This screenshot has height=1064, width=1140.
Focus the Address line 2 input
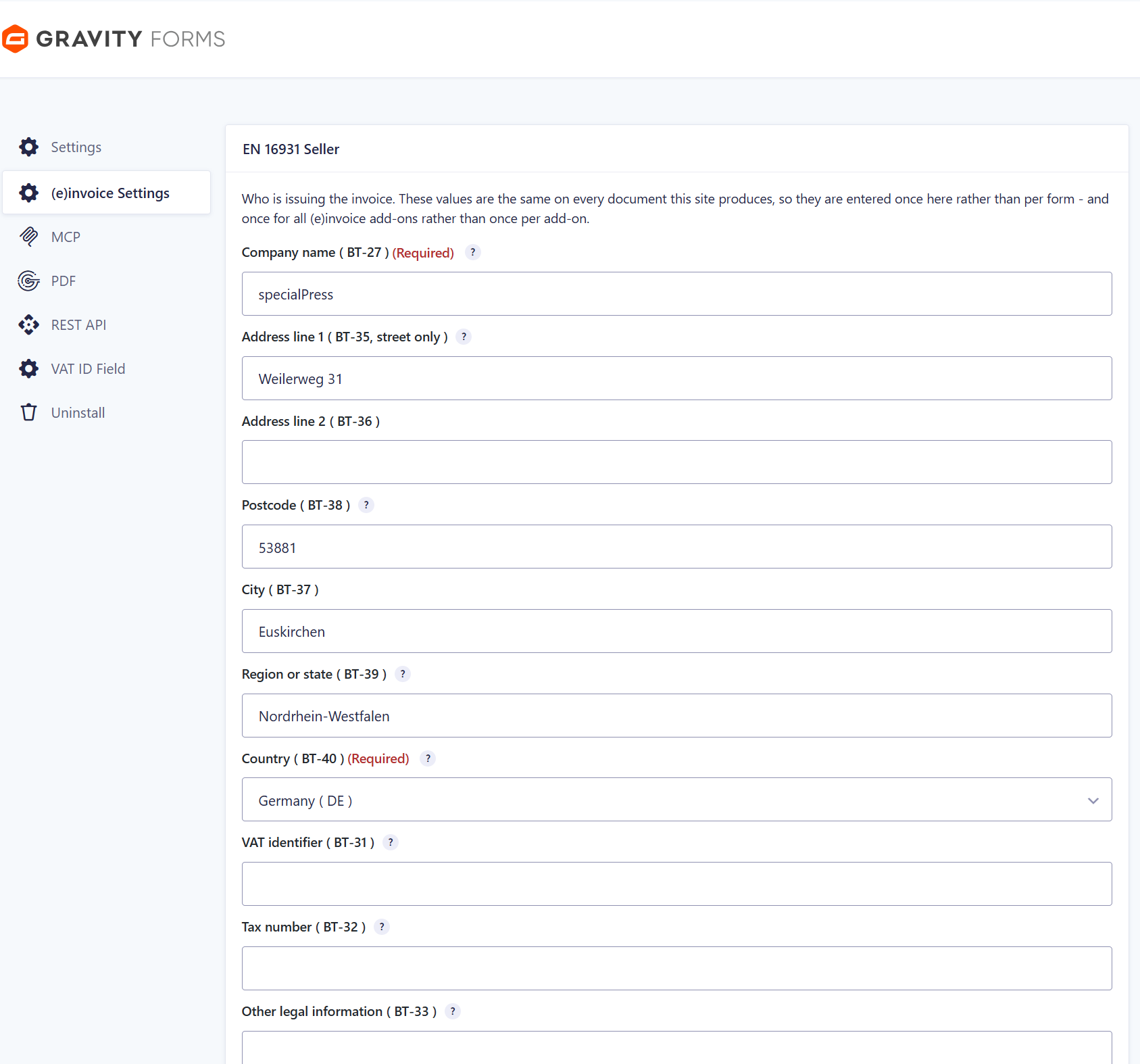pyautogui.click(x=676, y=462)
